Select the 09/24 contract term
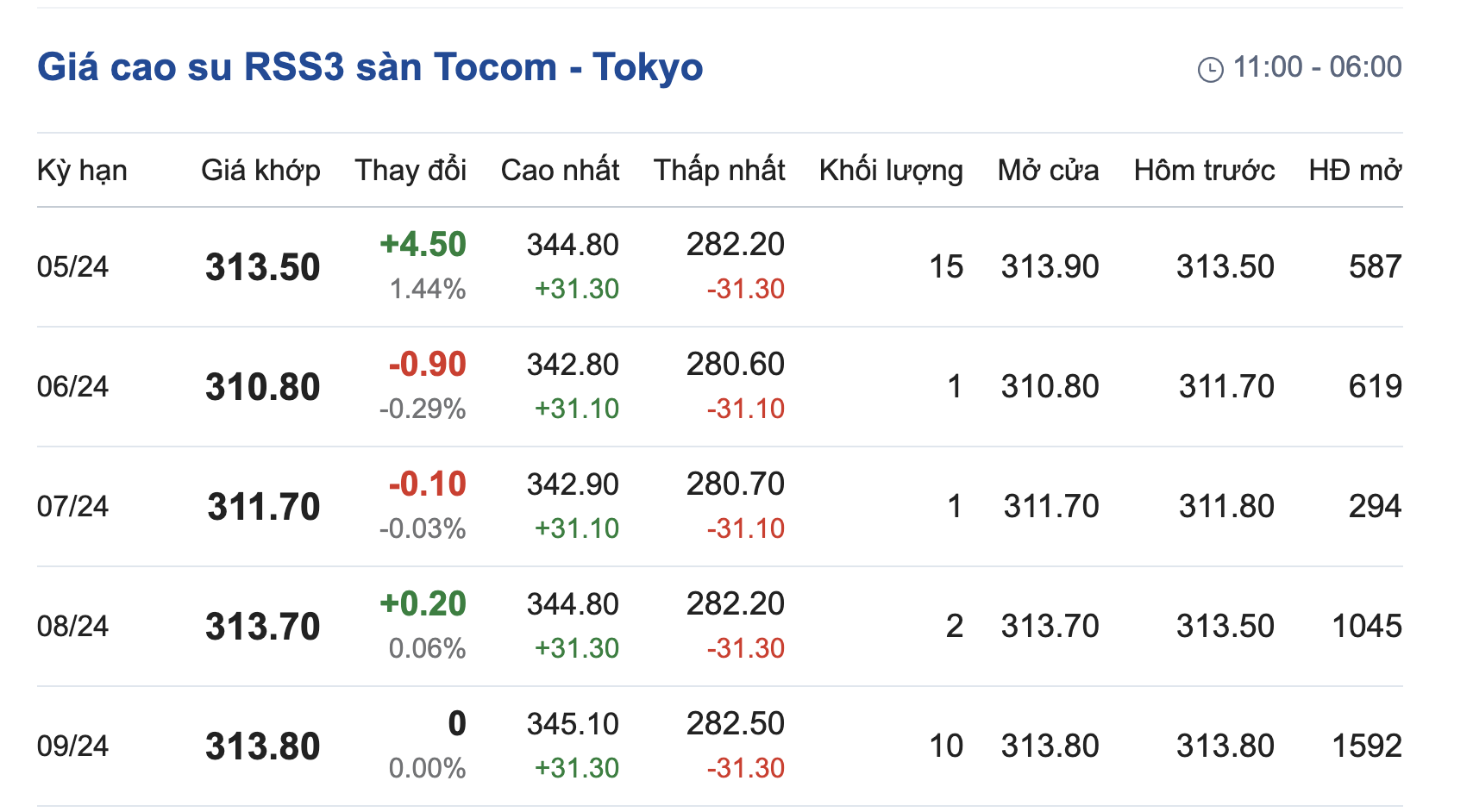The width and height of the screenshot is (1473, 812). coord(72,746)
